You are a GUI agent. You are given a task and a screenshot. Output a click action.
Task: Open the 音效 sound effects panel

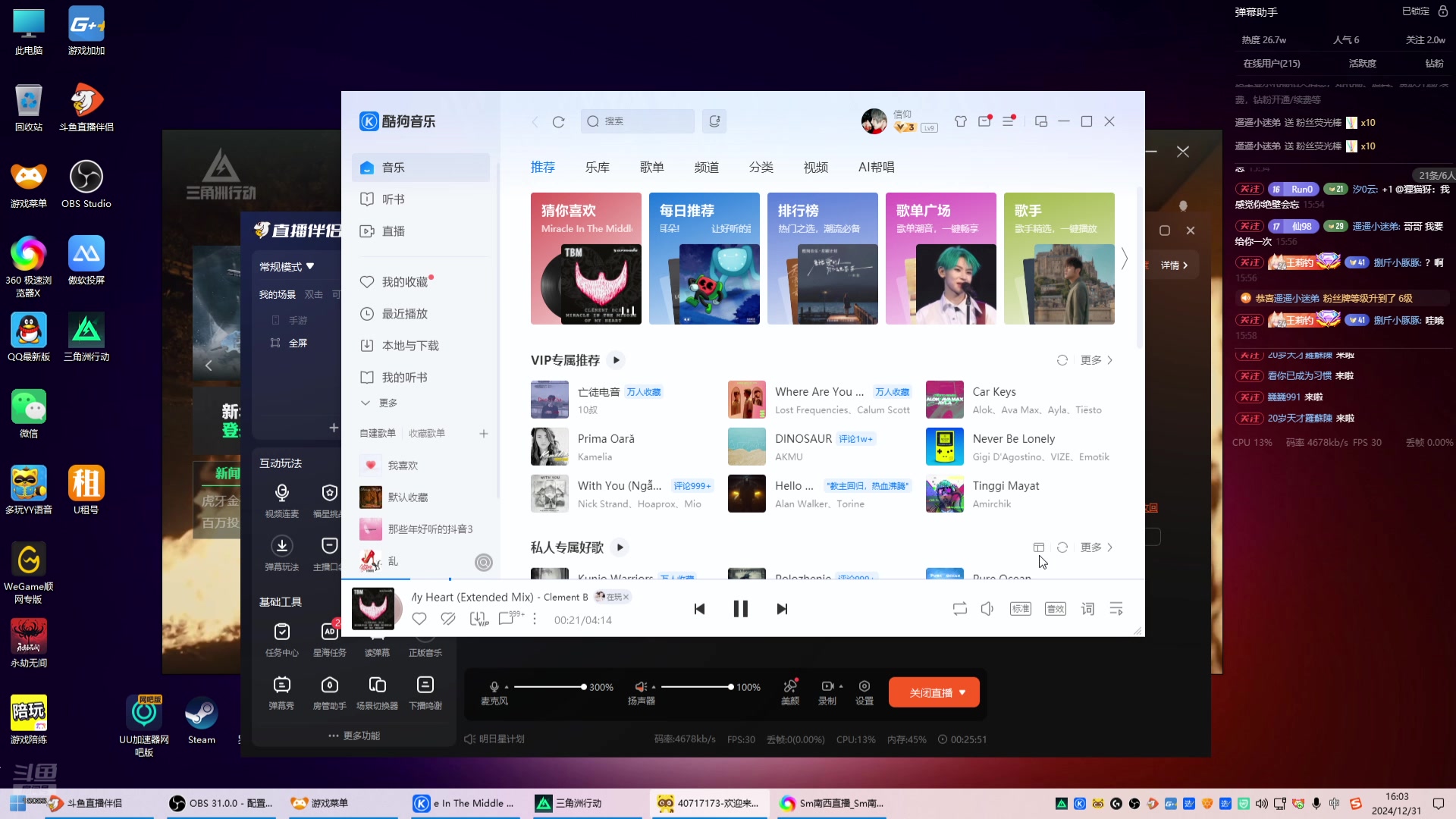pyautogui.click(x=1056, y=609)
